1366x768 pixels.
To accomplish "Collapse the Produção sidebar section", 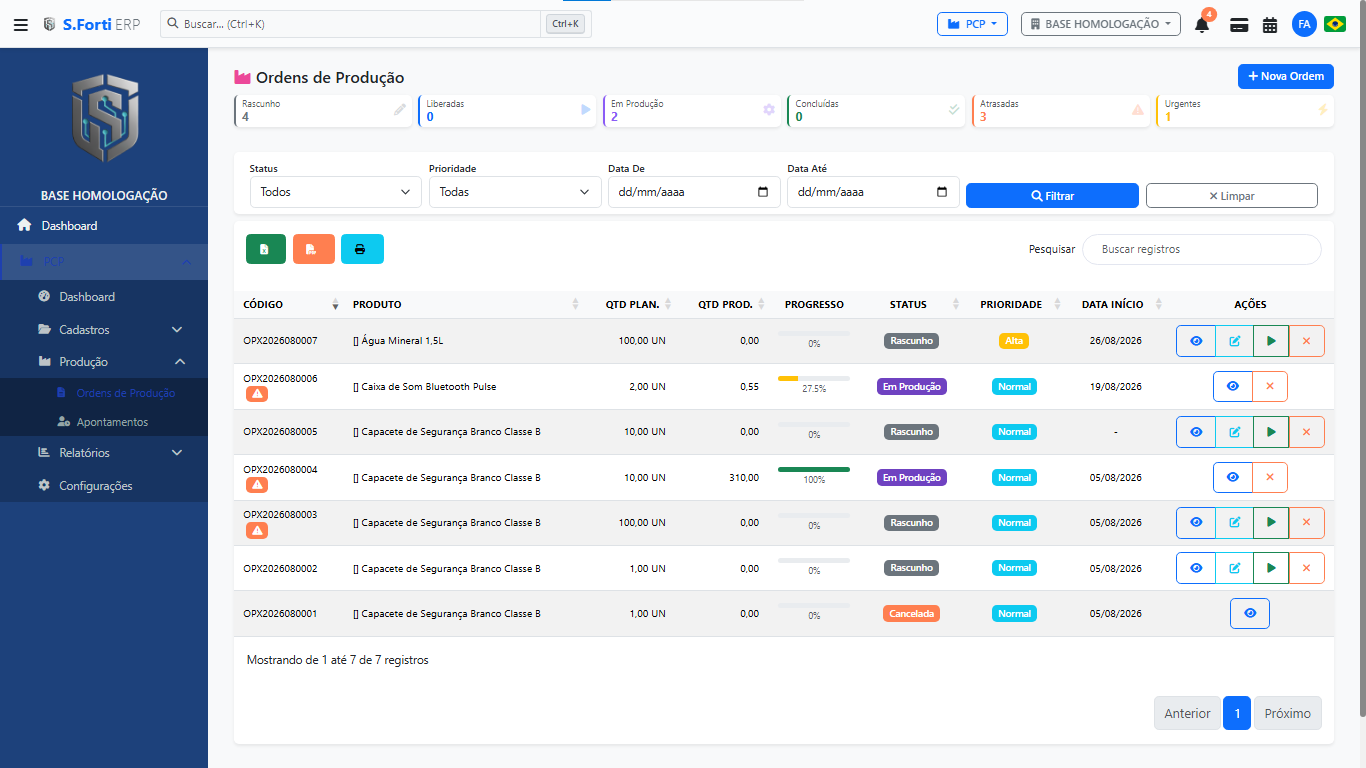I will tap(104, 362).
